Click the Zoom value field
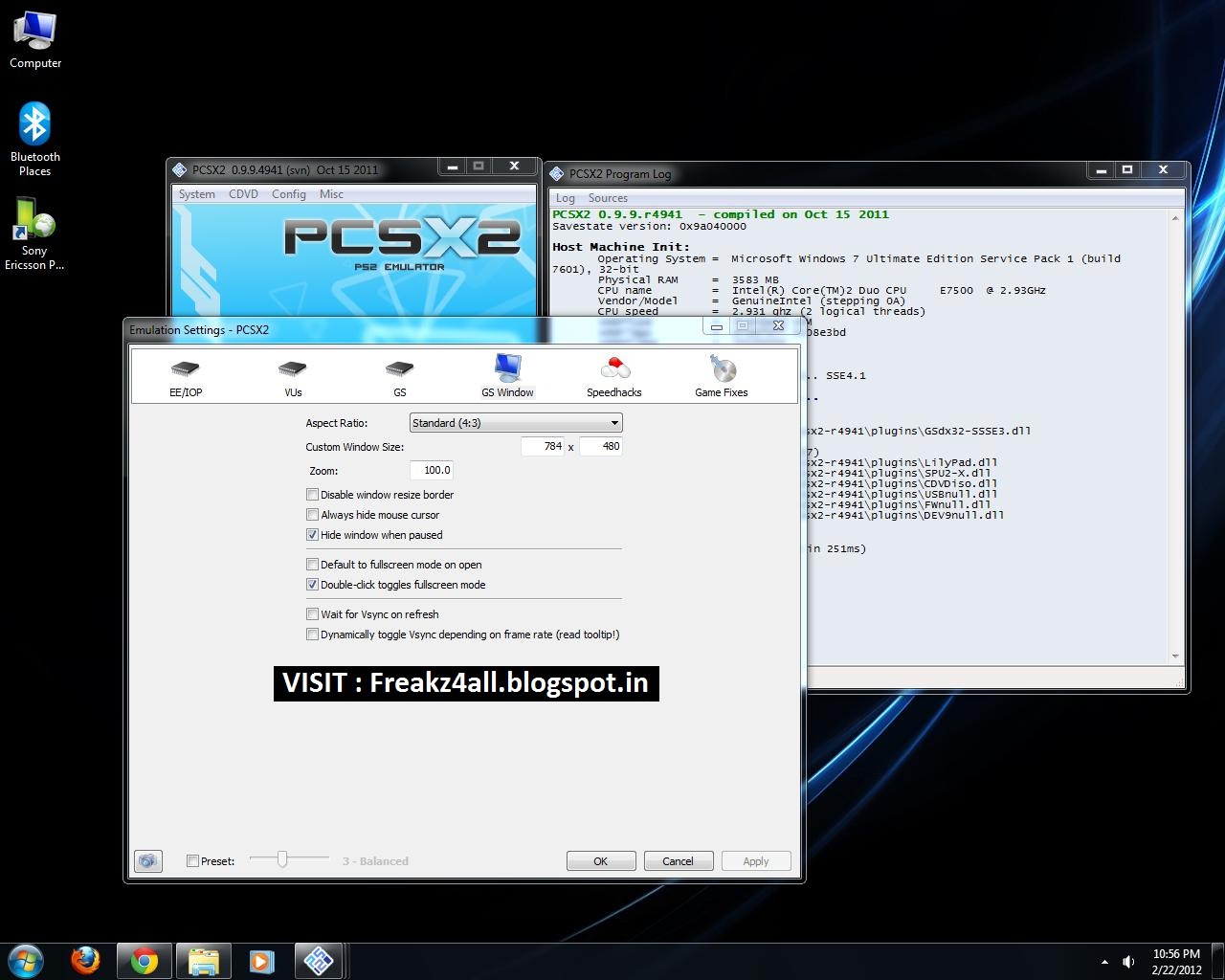Screen dimensions: 1225x980 click(x=432, y=470)
